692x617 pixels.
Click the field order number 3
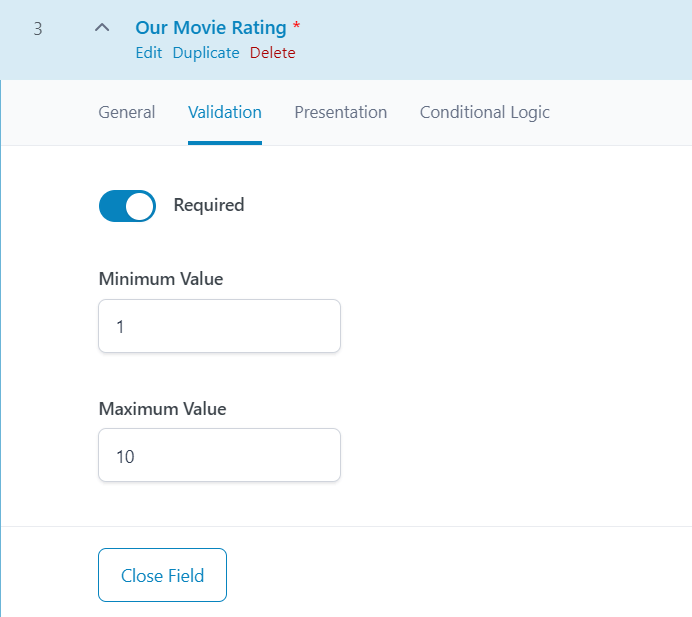point(38,29)
